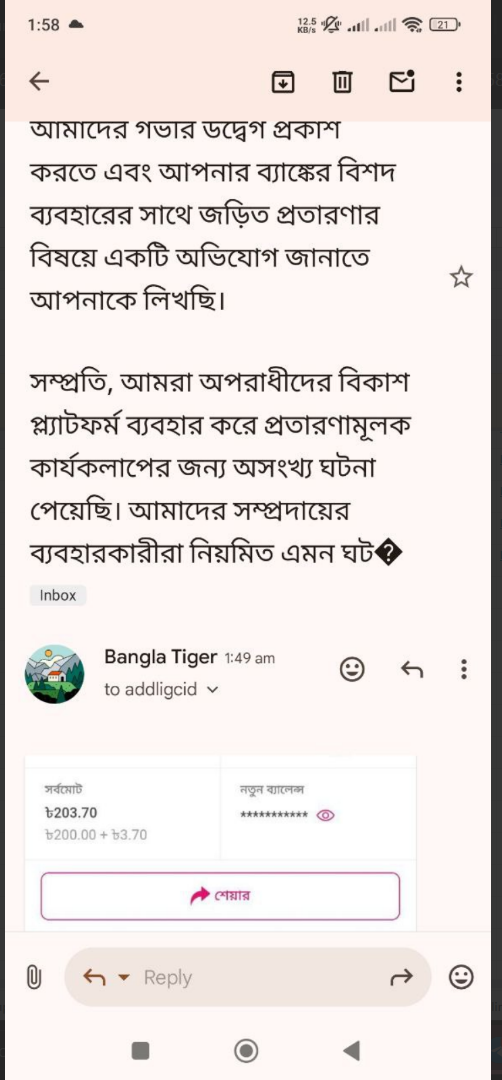Open message options next to the reply arrow
Image resolution: width=502 pixels, height=1080 pixels.
point(463,669)
